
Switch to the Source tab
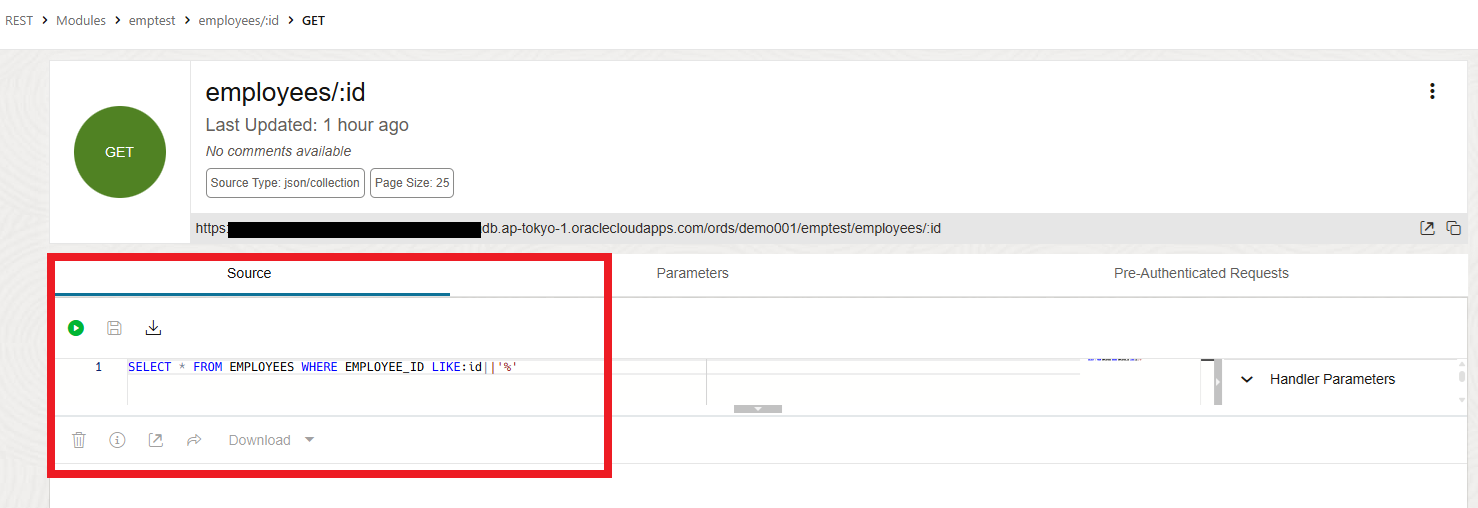pos(249,273)
